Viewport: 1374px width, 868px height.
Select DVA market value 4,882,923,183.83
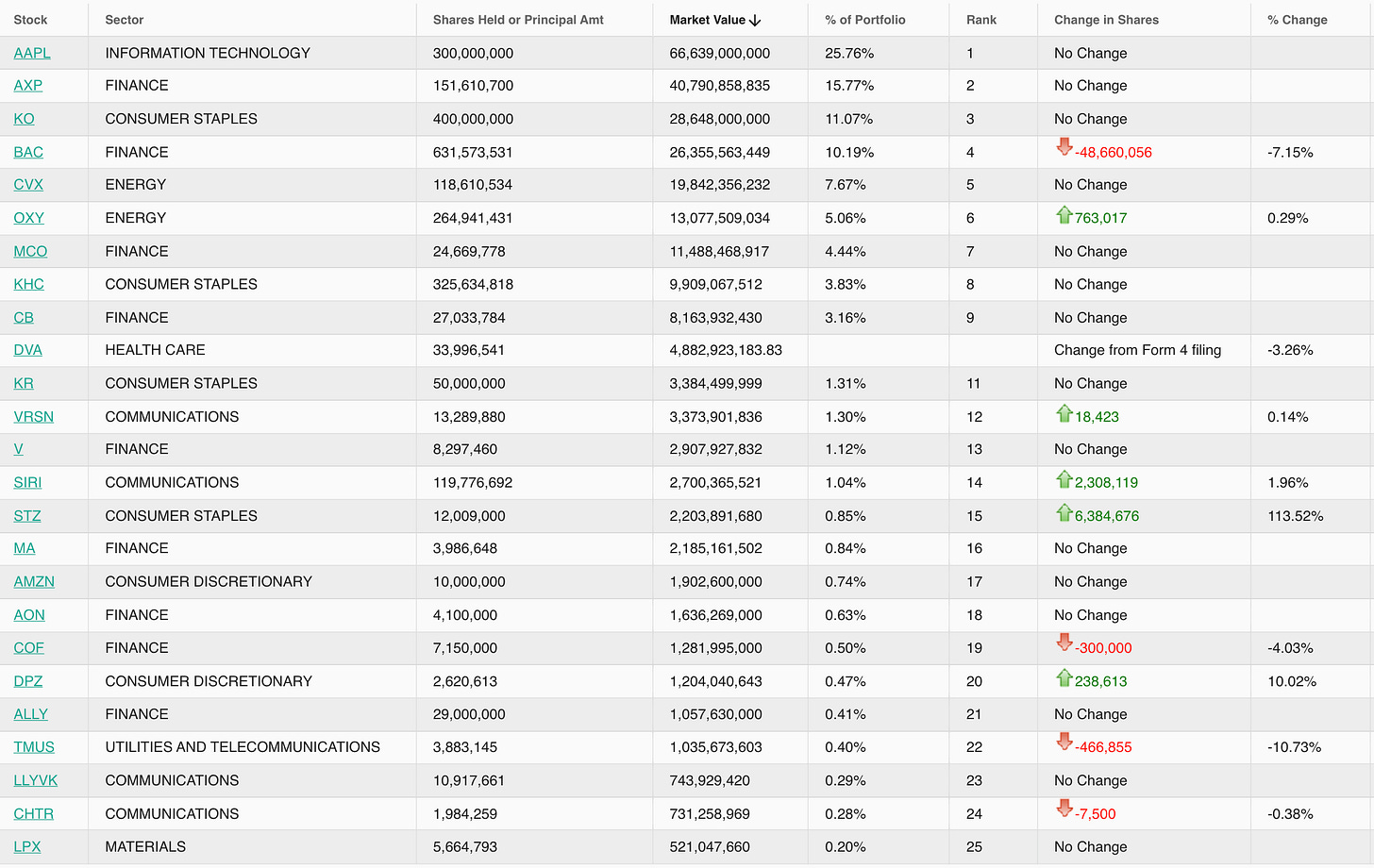click(726, 350)
